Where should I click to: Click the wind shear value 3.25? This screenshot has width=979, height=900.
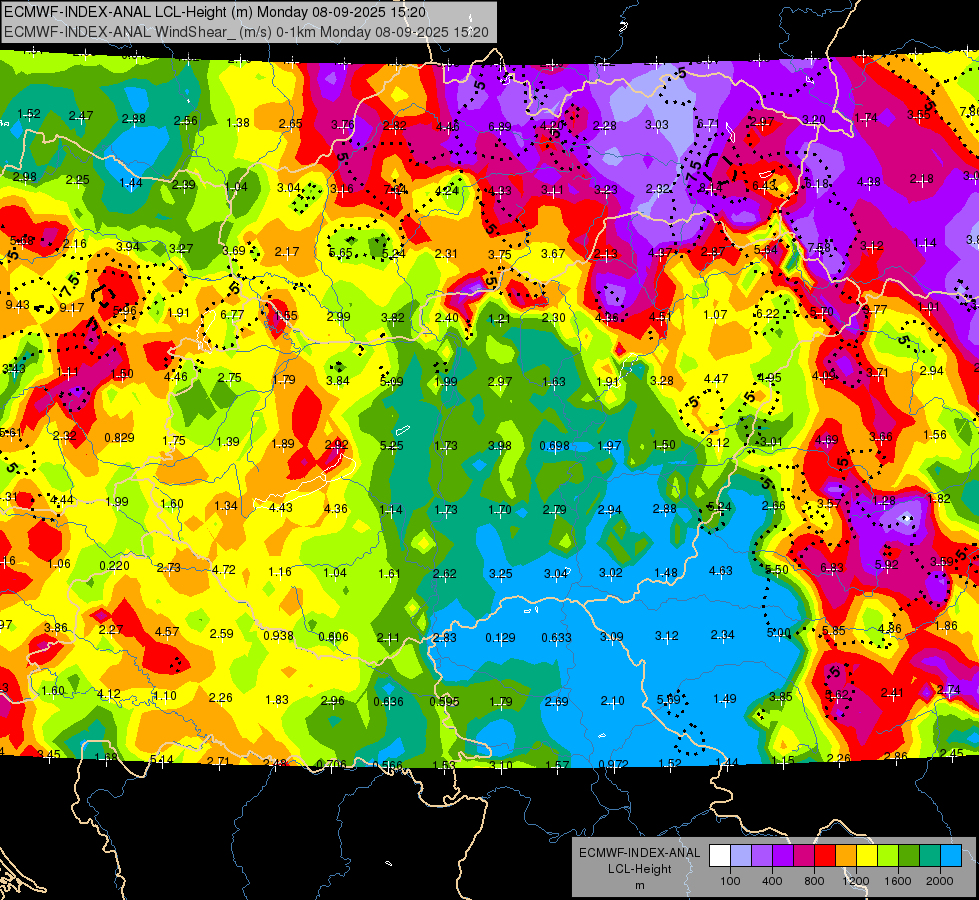(x=501, y=573)
